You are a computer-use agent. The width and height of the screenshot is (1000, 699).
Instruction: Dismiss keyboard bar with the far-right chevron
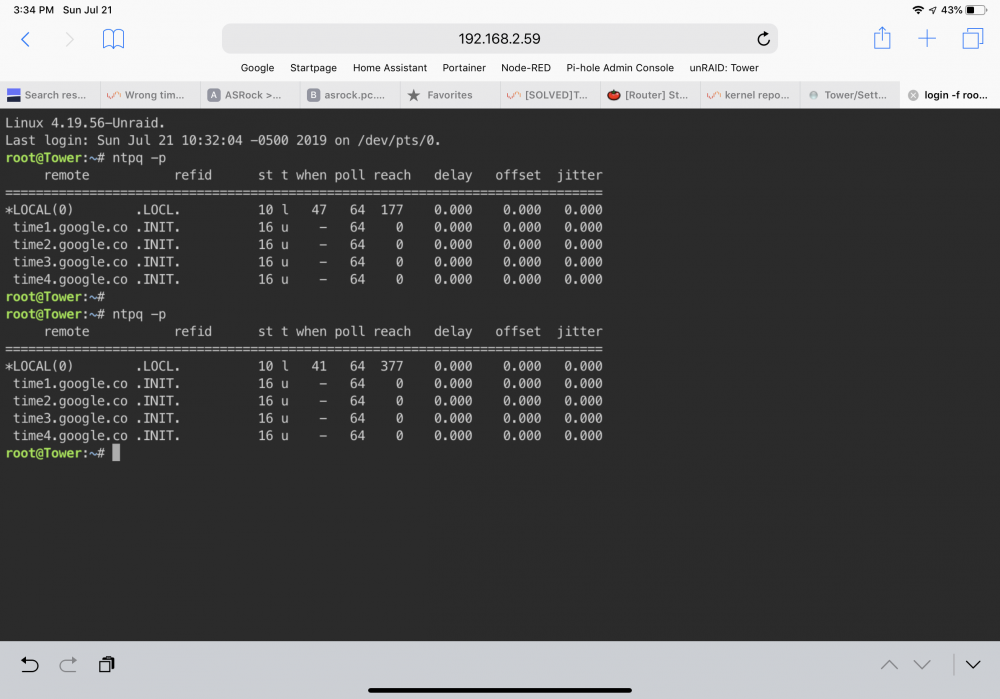[973, 665]
